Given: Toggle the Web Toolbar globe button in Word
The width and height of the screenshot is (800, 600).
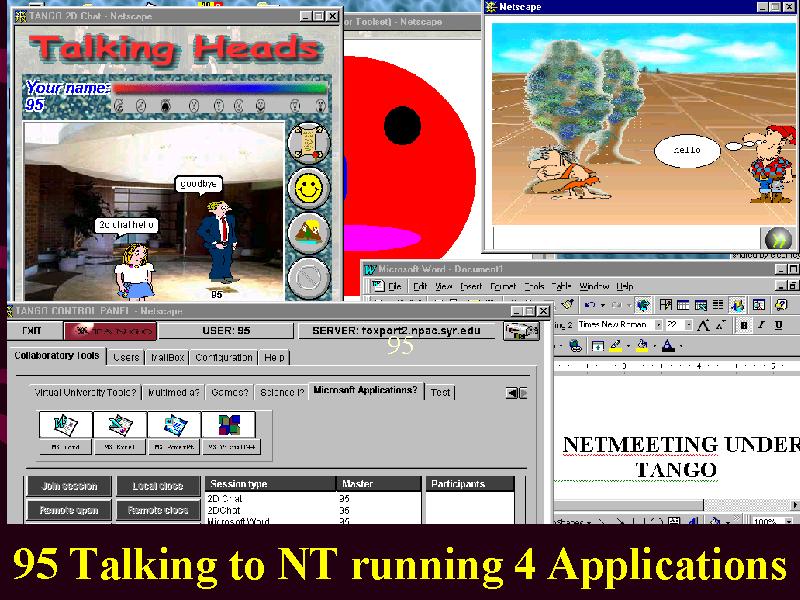Looking at the screenshot, I should 643,305.
